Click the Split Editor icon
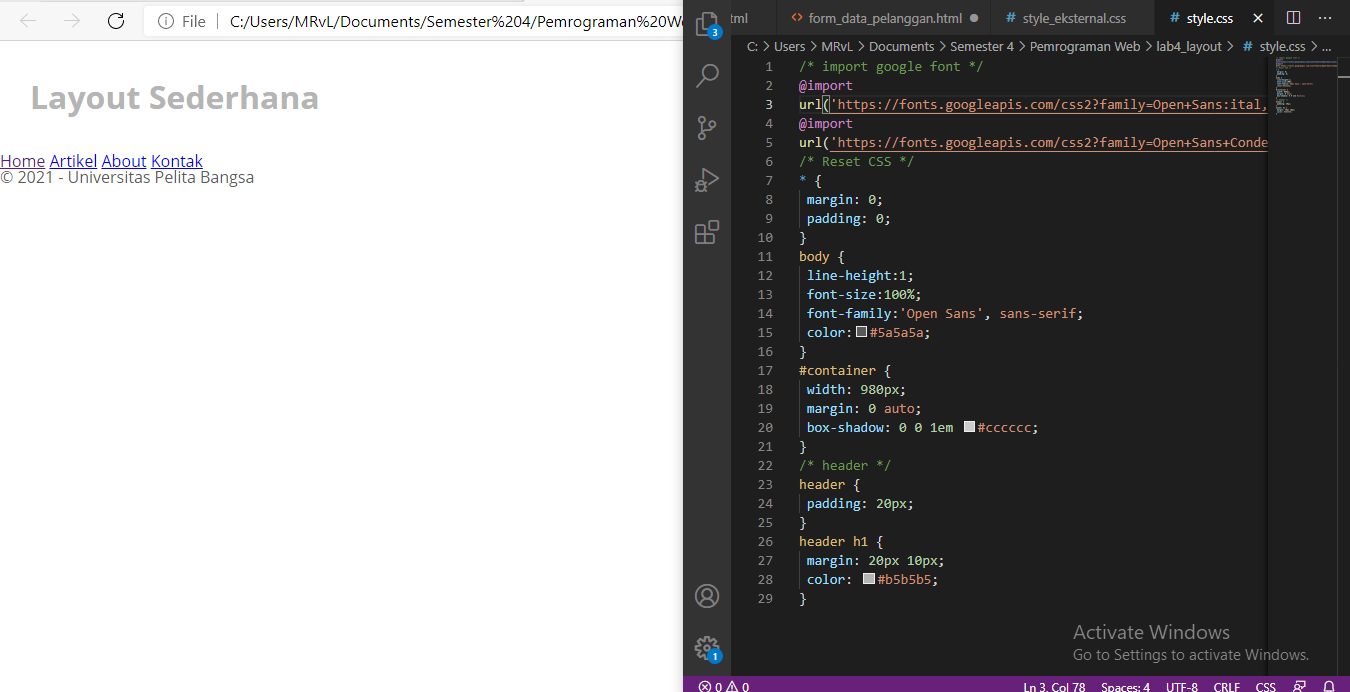 (x=1293, y=17)
